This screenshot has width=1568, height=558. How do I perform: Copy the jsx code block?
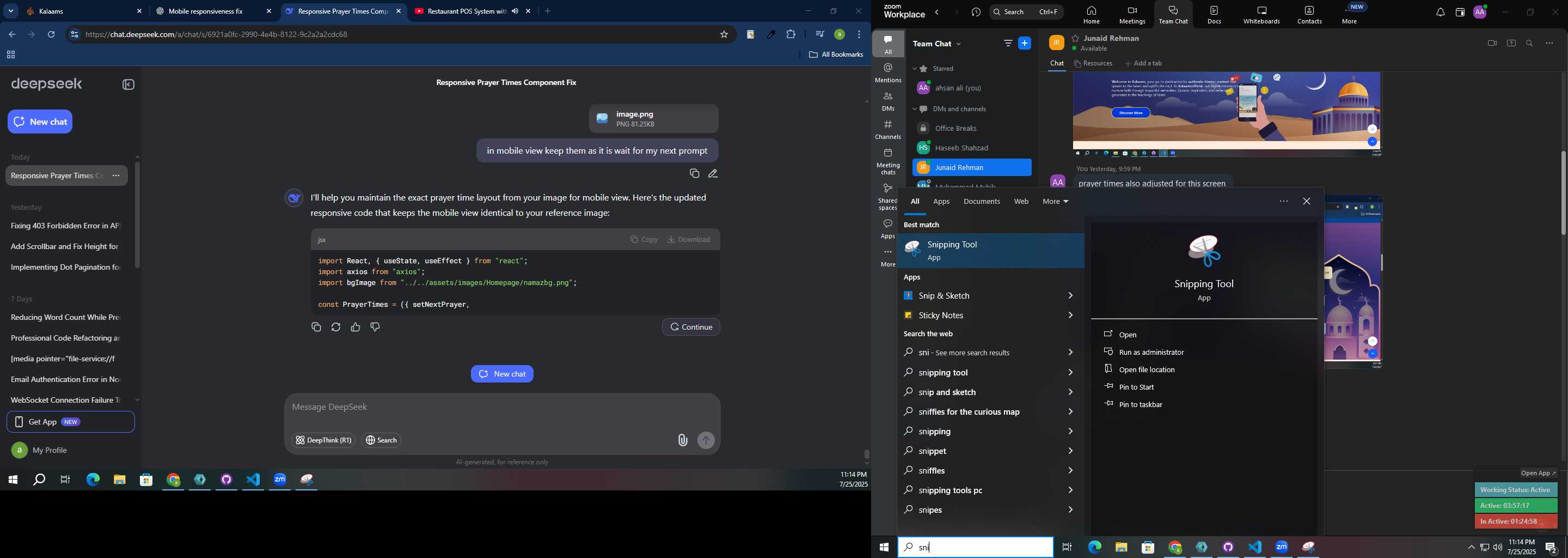(644, 240)
